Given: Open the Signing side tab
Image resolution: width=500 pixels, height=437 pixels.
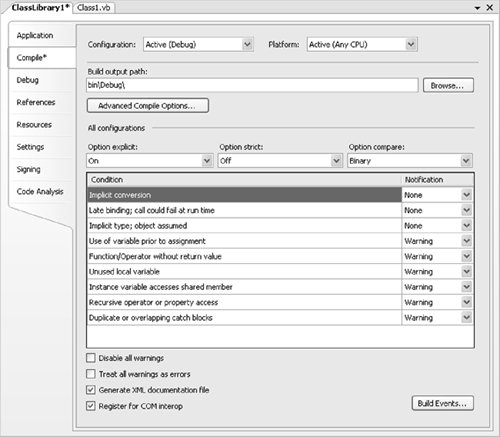Looking at the screenshot, I should click(x=29, y=169).
